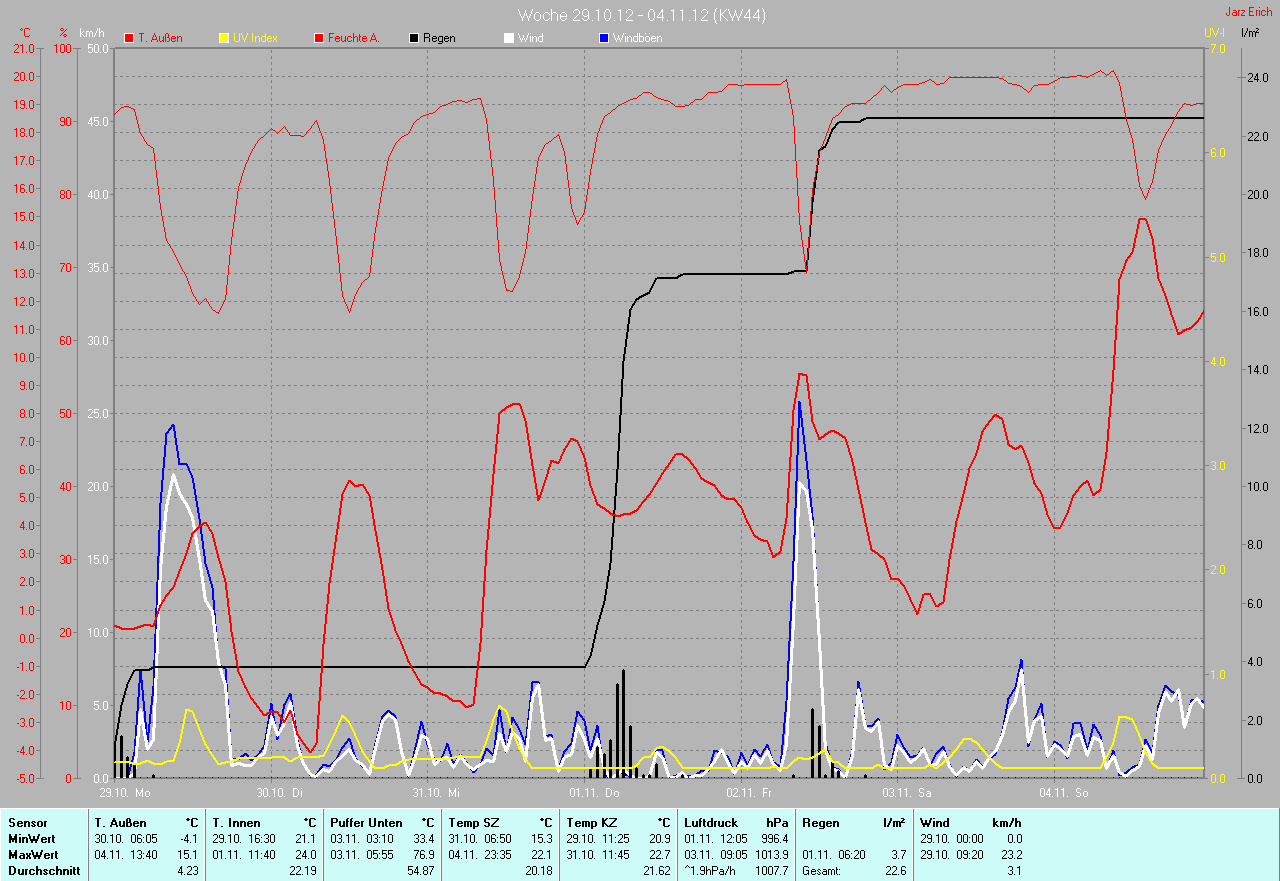
Task: Click the Windböen legend label
Action: point(637,38)
